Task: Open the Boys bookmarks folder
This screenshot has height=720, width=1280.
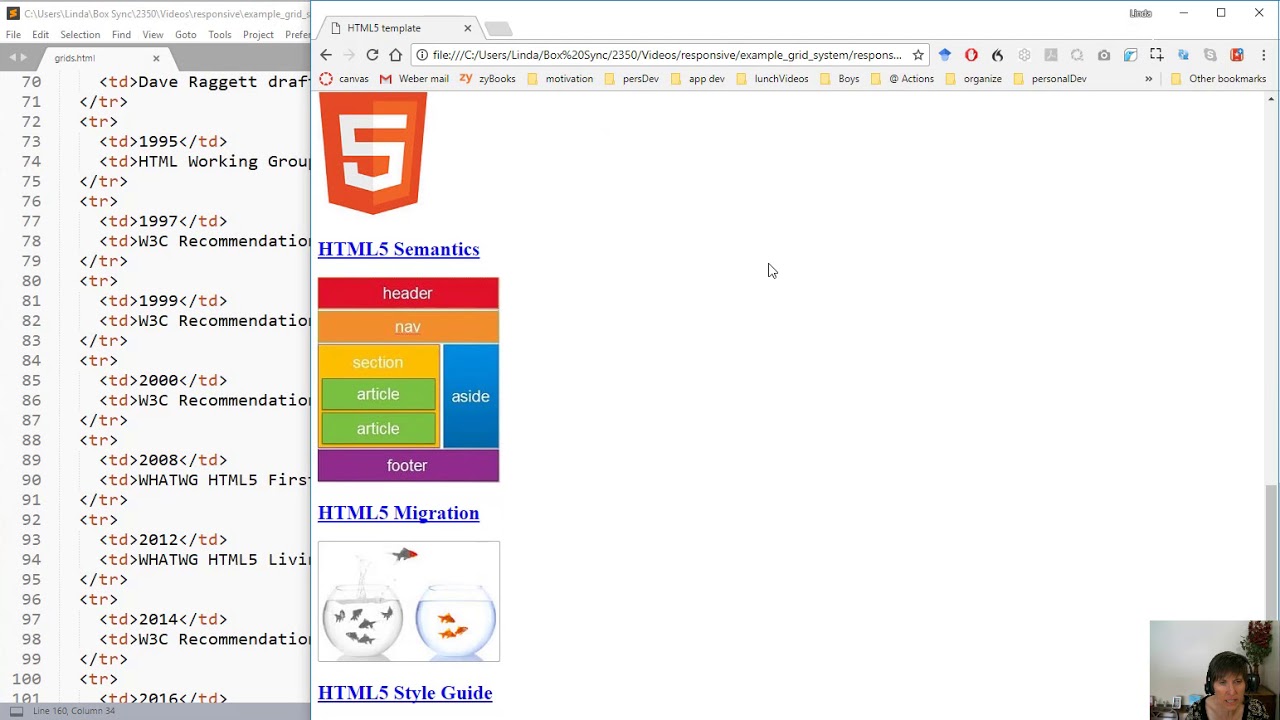Action: click(x=839, y=79)
